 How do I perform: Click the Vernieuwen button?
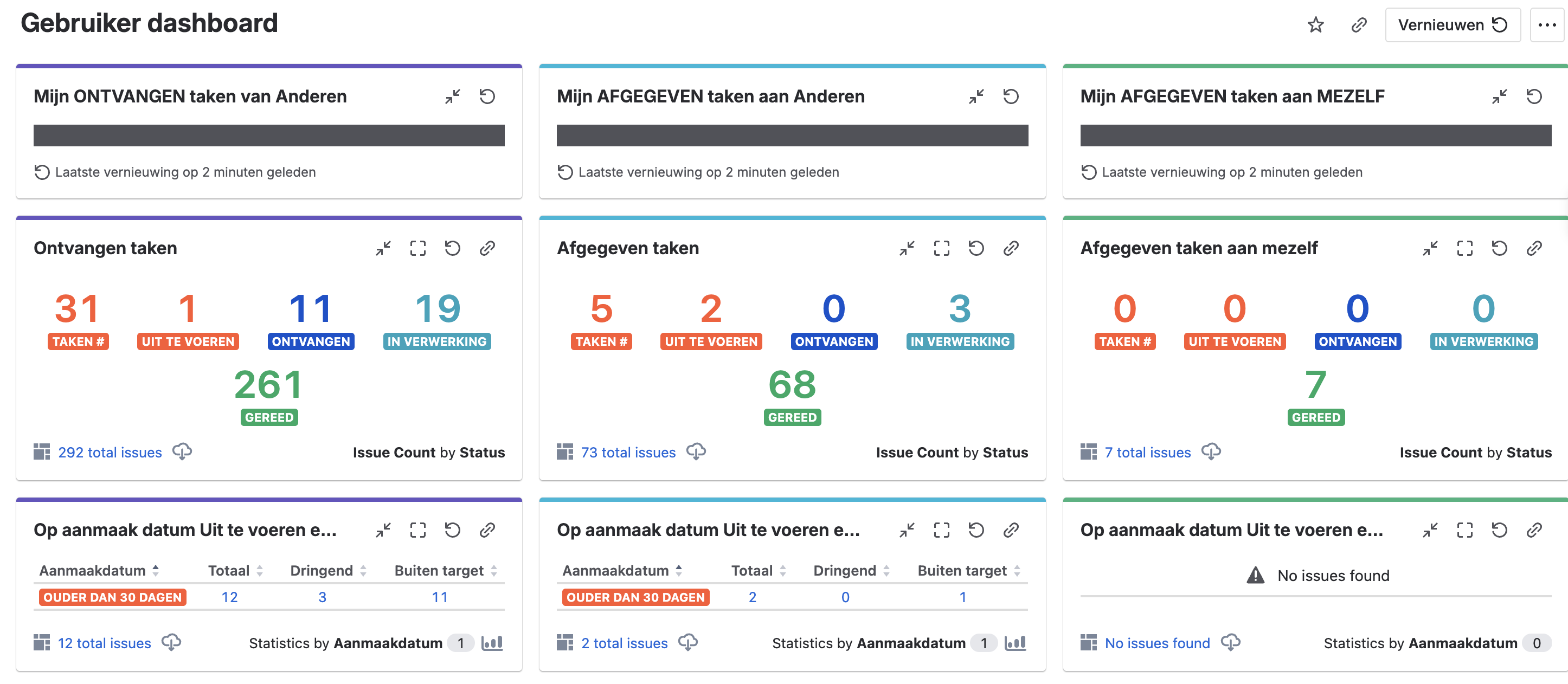pyautogui.click(x=1452, y=25)
